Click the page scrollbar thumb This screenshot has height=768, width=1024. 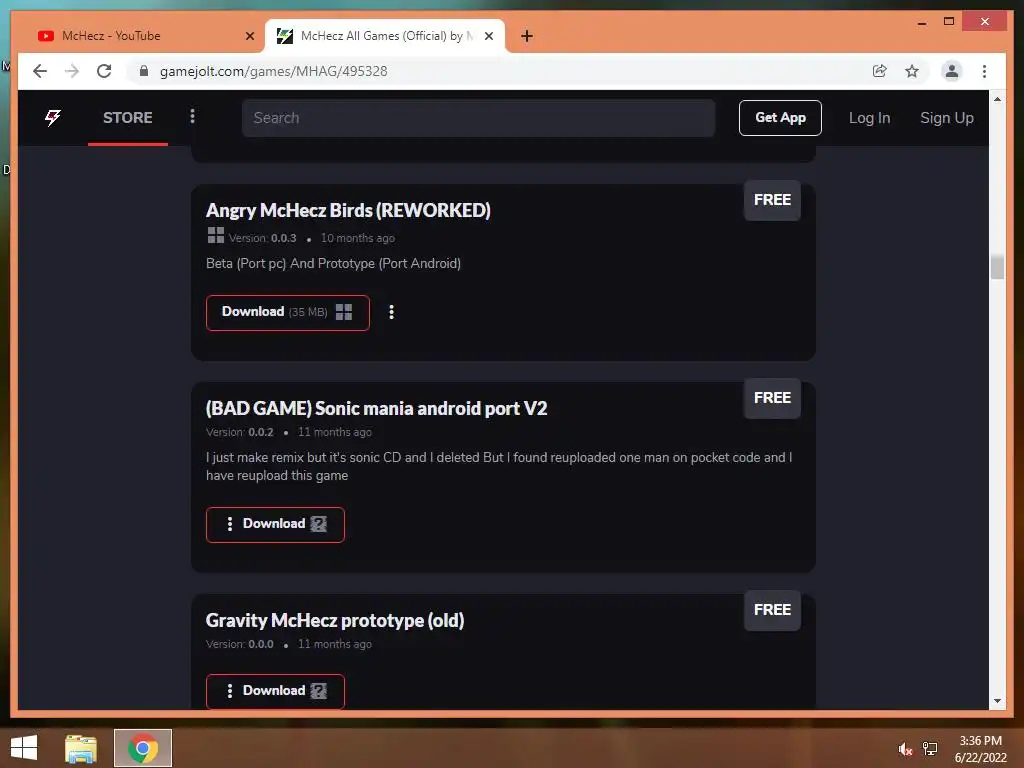coord(997,267)
